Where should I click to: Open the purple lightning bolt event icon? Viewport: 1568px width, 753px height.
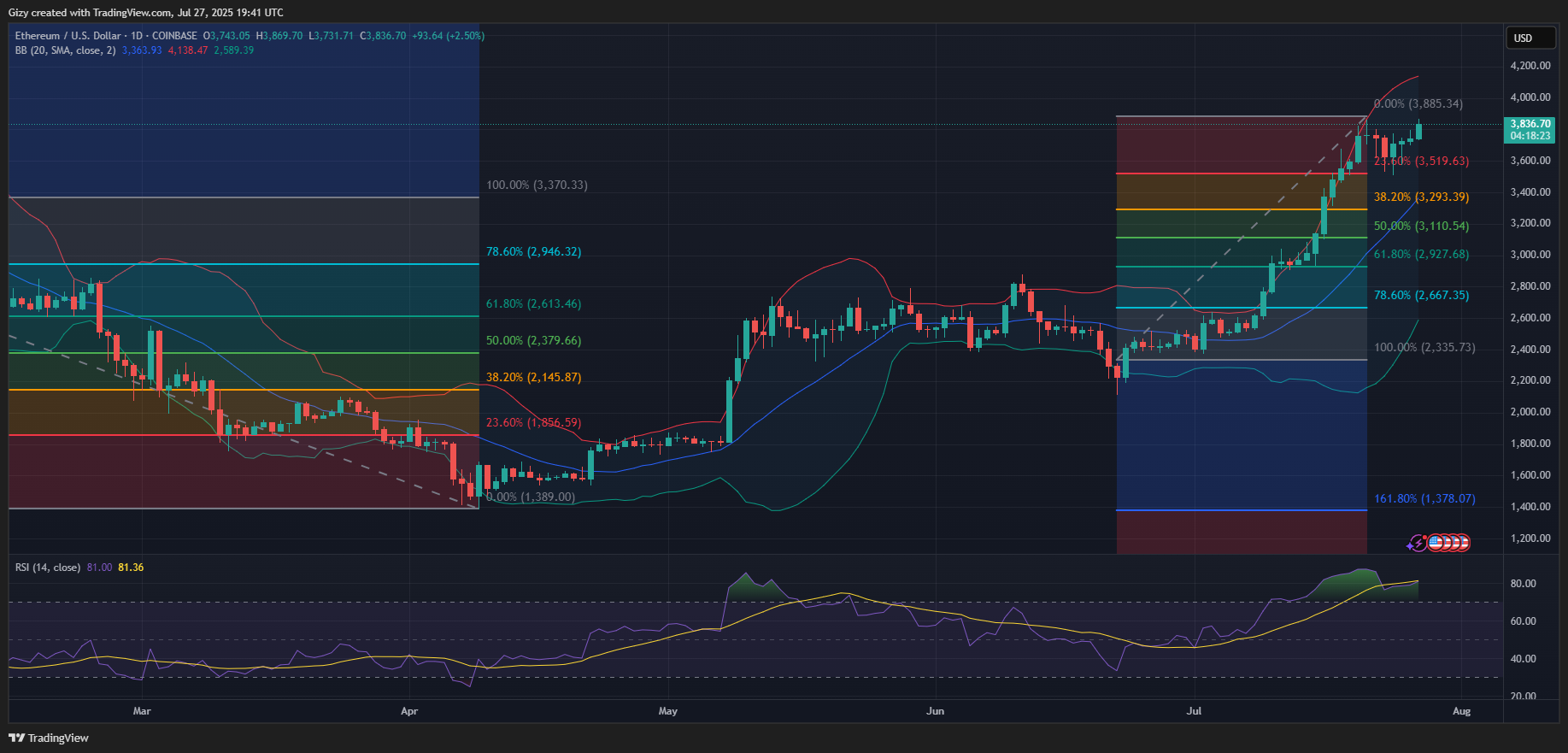point(1418,543)
